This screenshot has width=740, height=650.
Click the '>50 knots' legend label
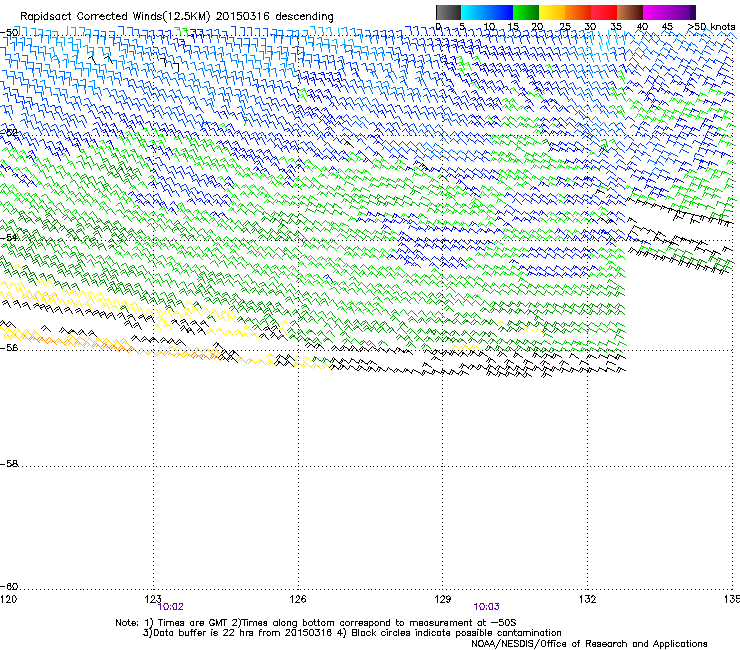coord(711,27)
